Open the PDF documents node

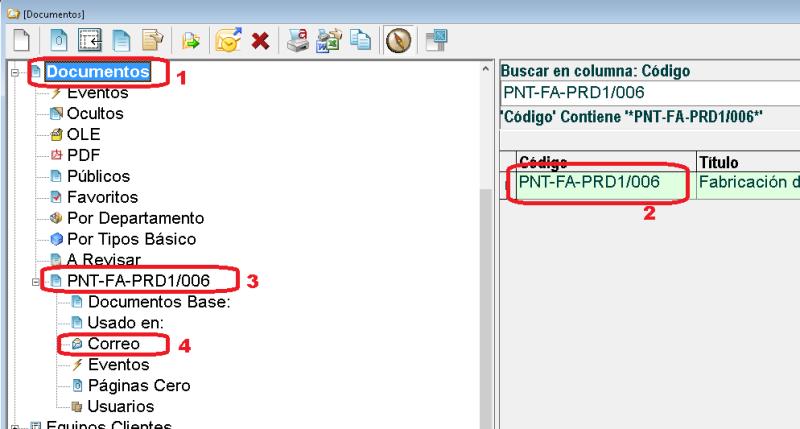click(83, 155)
